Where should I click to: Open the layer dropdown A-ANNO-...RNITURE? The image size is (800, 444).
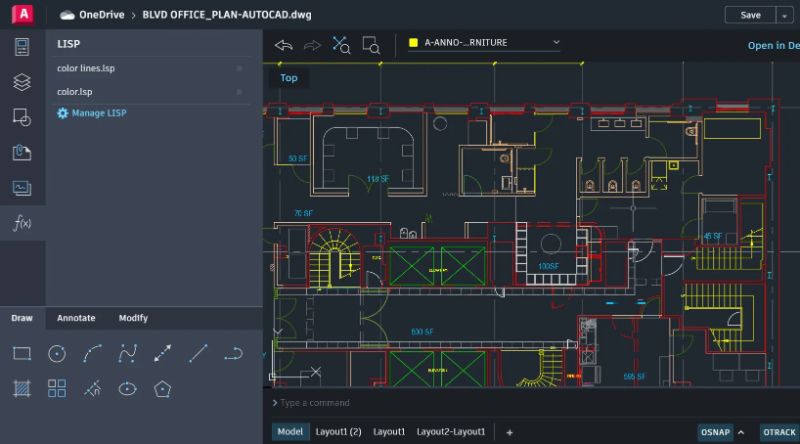484,43
